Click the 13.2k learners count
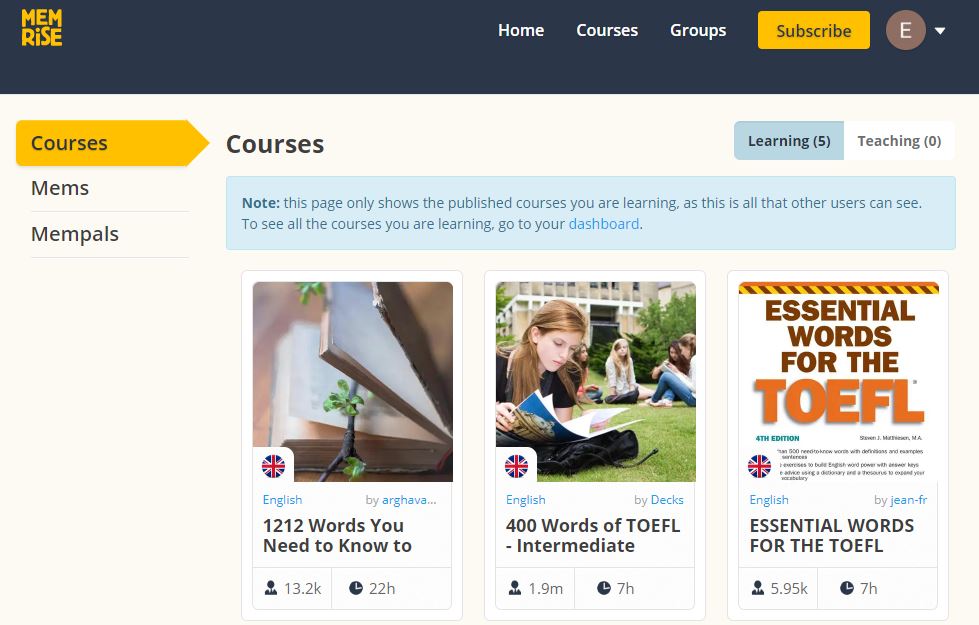The height and width of the screenshot is (625, 979). point(303,588)
